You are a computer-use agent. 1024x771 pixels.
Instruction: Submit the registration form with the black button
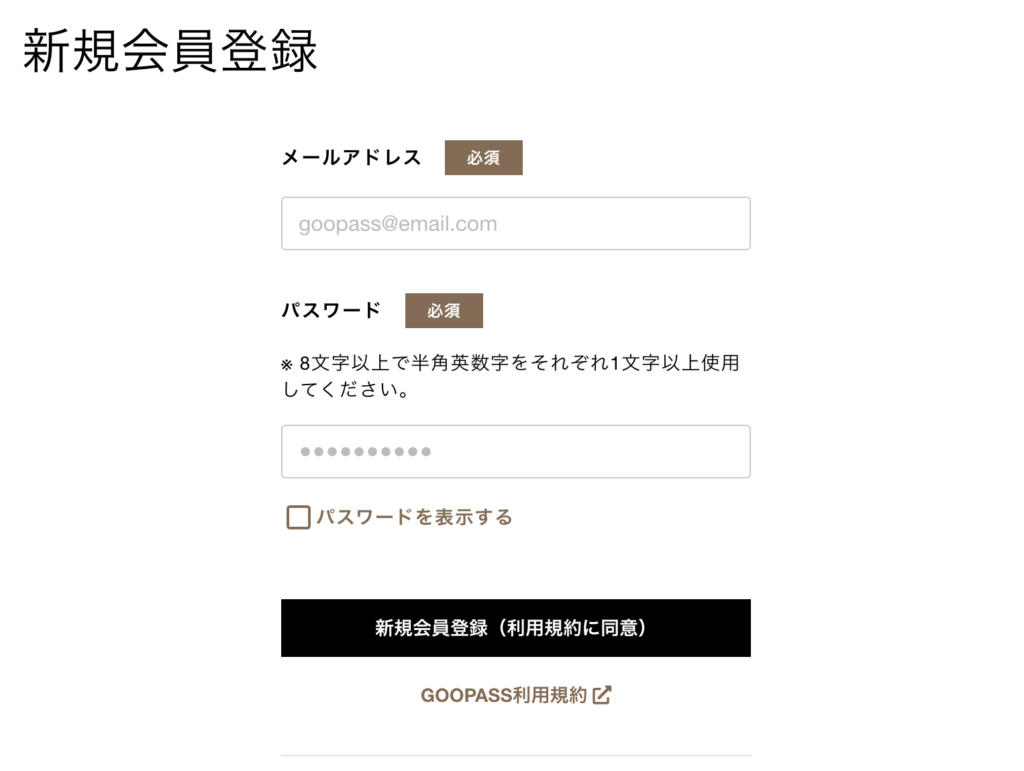pyautogui.click(x=515, y=628)
